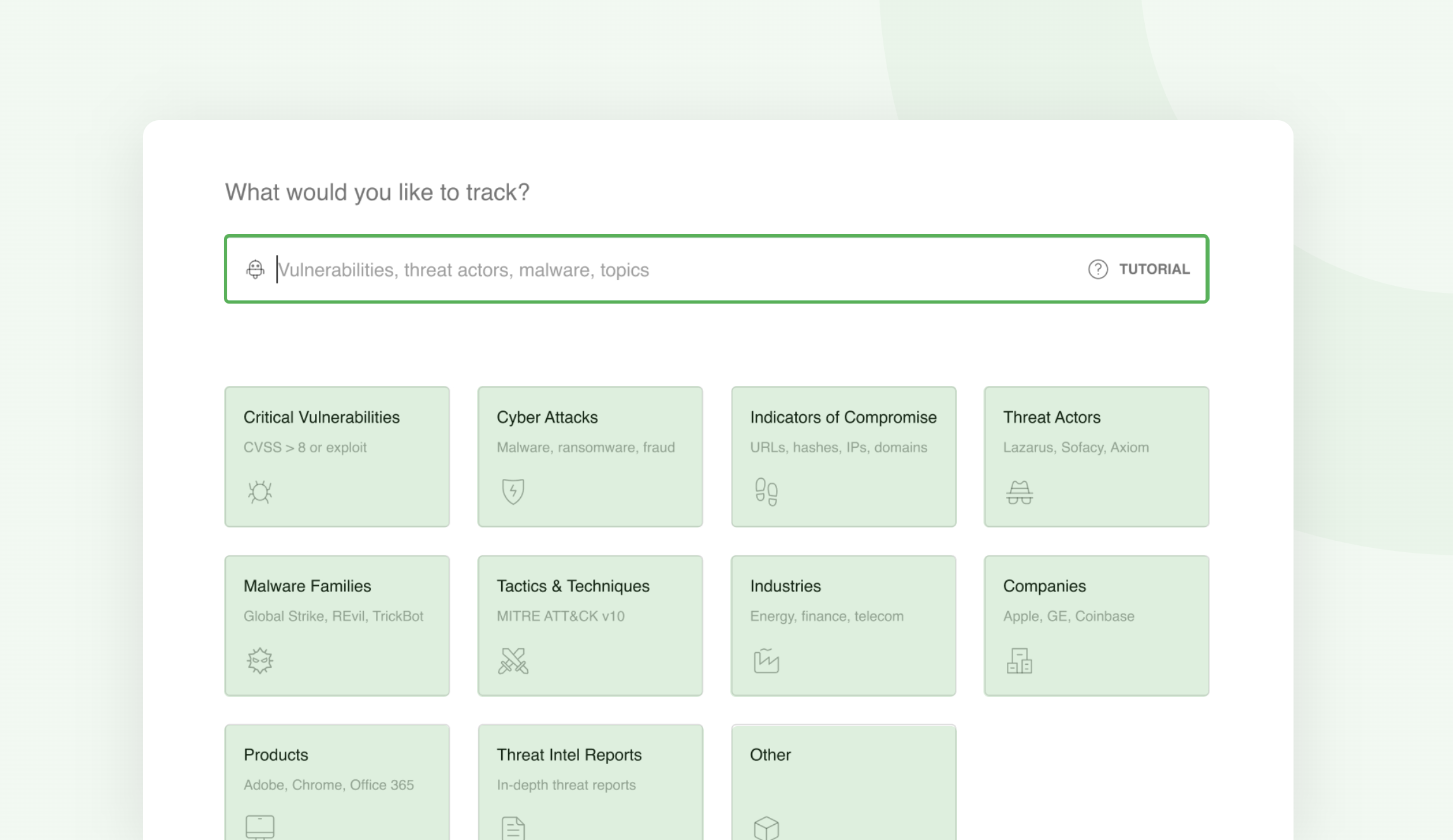Image resolution: width=1453 pixels, height=840 pixels.
Task: Click the question mark help icon
Action: (1097, 269)
